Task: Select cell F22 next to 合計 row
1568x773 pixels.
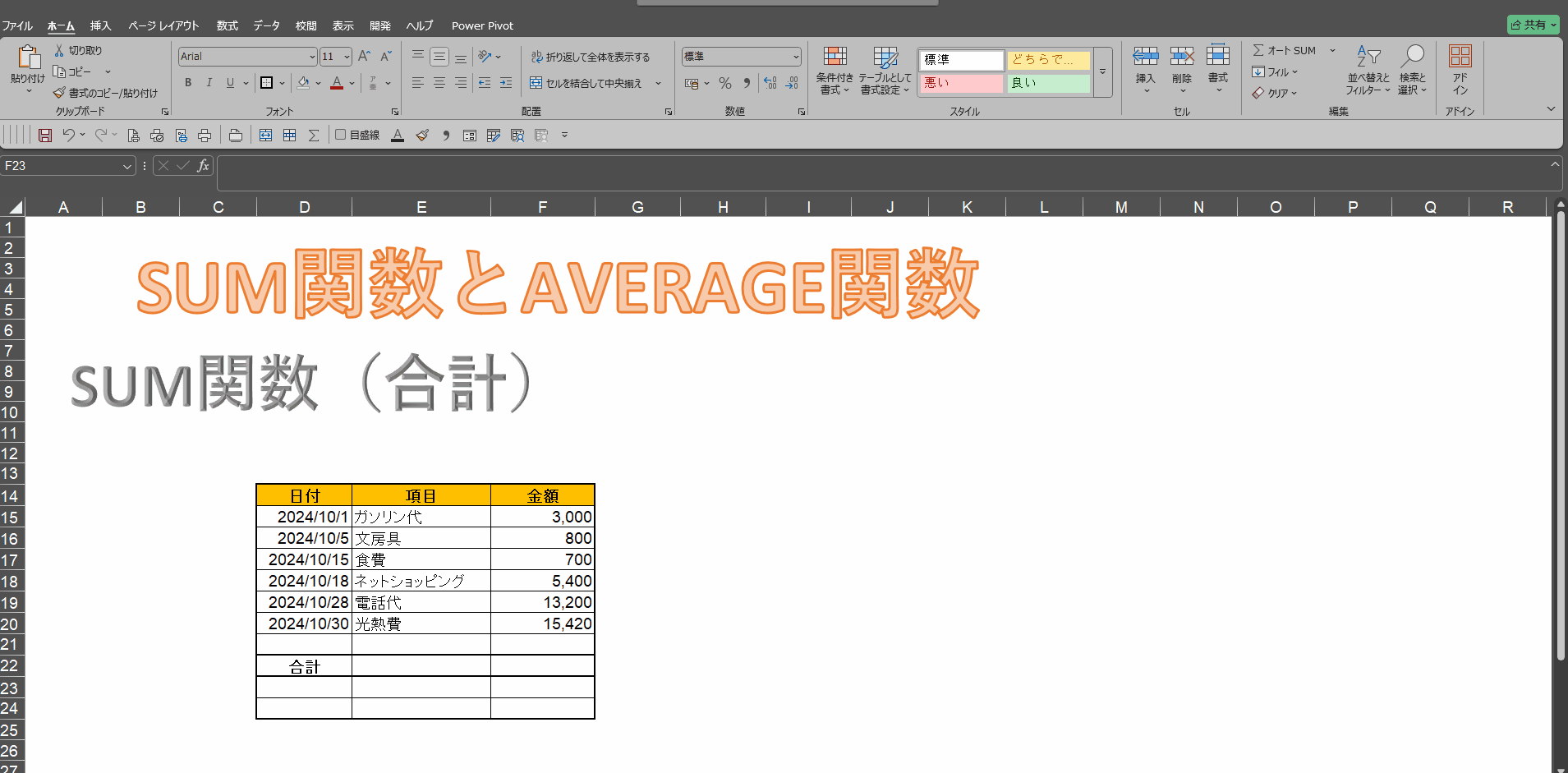Action: click(x=542, y=666)
